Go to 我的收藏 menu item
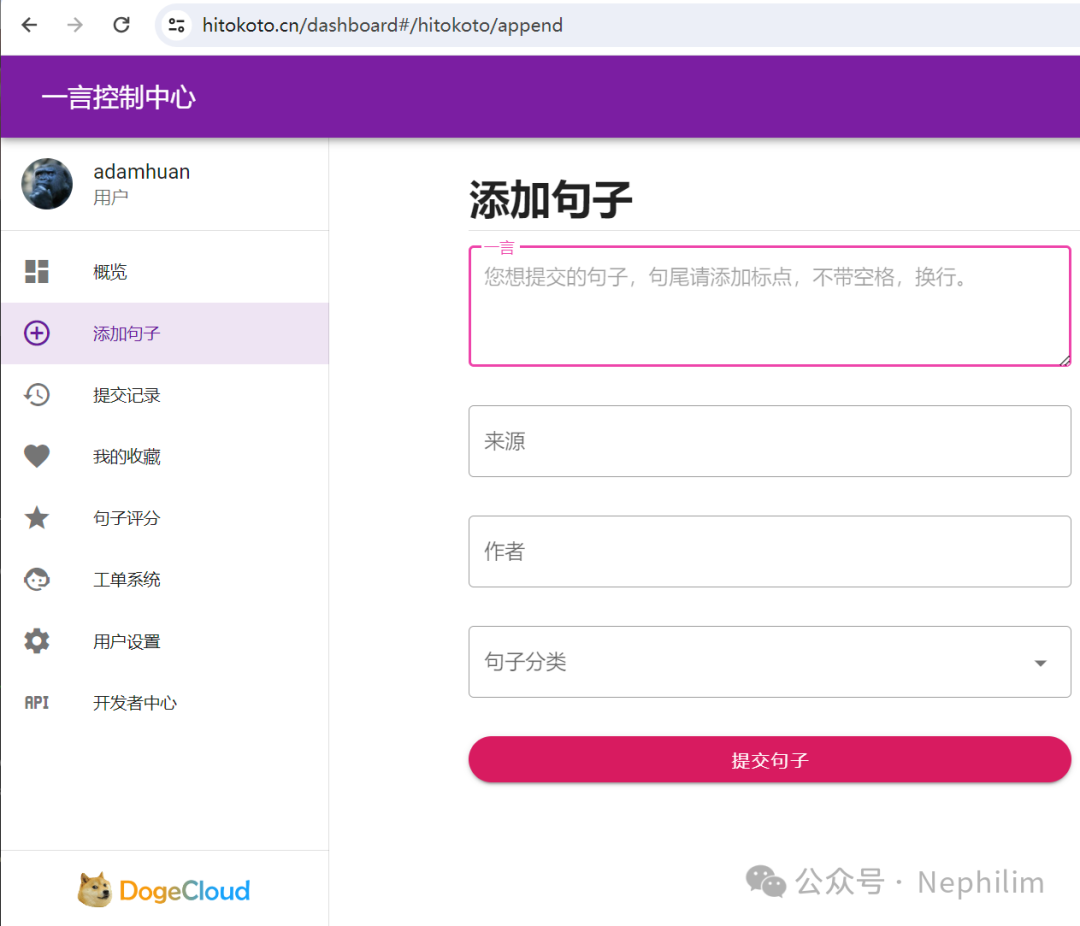This screenshot has height=926, width=1080. [165, 456]
